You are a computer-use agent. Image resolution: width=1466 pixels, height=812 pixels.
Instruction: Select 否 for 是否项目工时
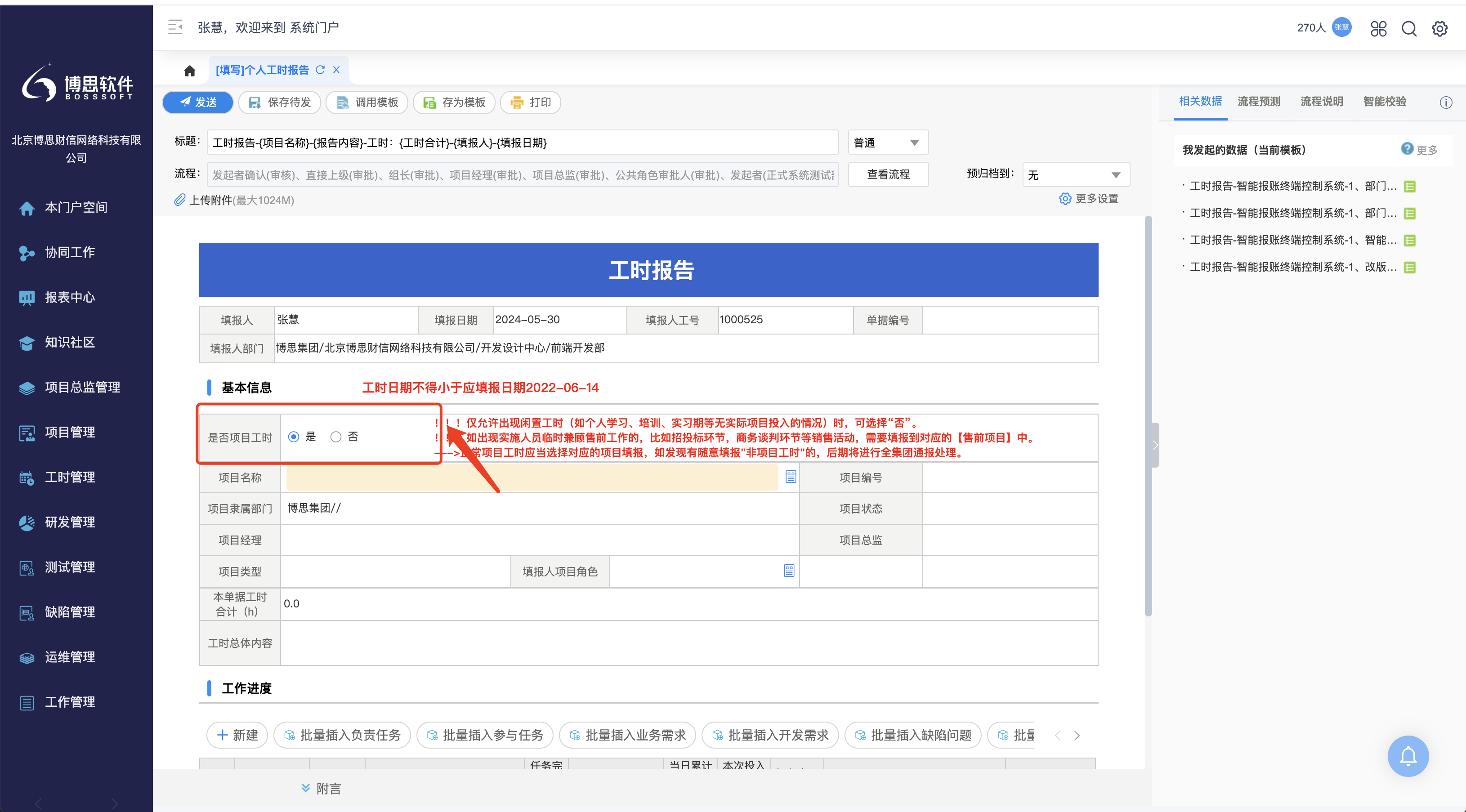[336, 437]
